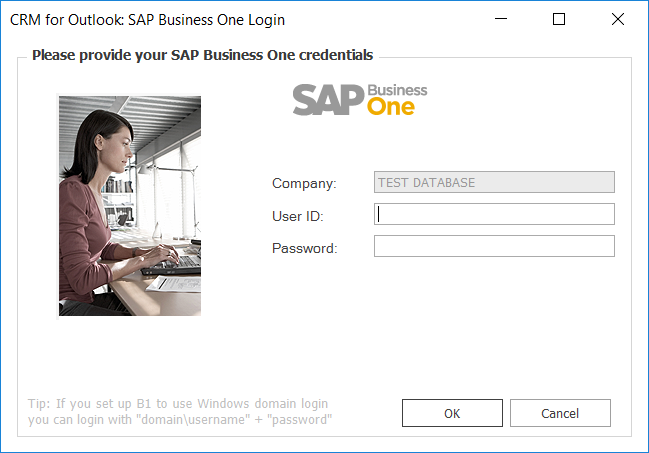Click the heading Please provide your credentials
The image size is (649, 453).
pyautogui.click(x=202, y=55)
